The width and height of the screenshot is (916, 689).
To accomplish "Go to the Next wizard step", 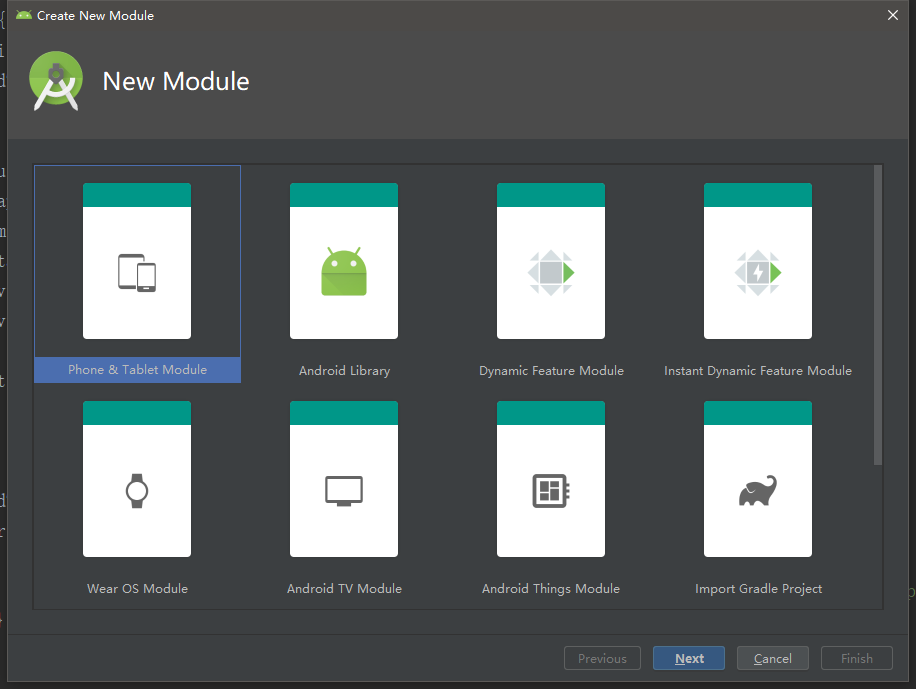I will [x=689, y=658].
